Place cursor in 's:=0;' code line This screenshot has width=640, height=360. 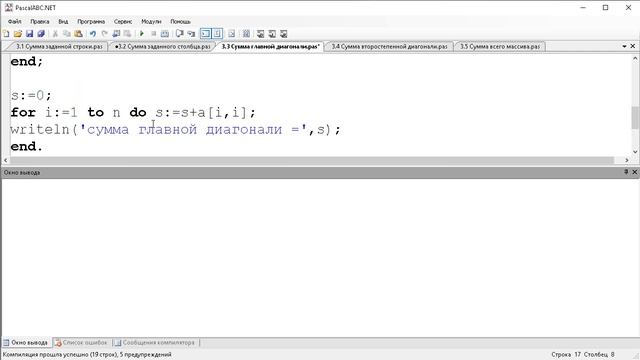tap(31, 96)
